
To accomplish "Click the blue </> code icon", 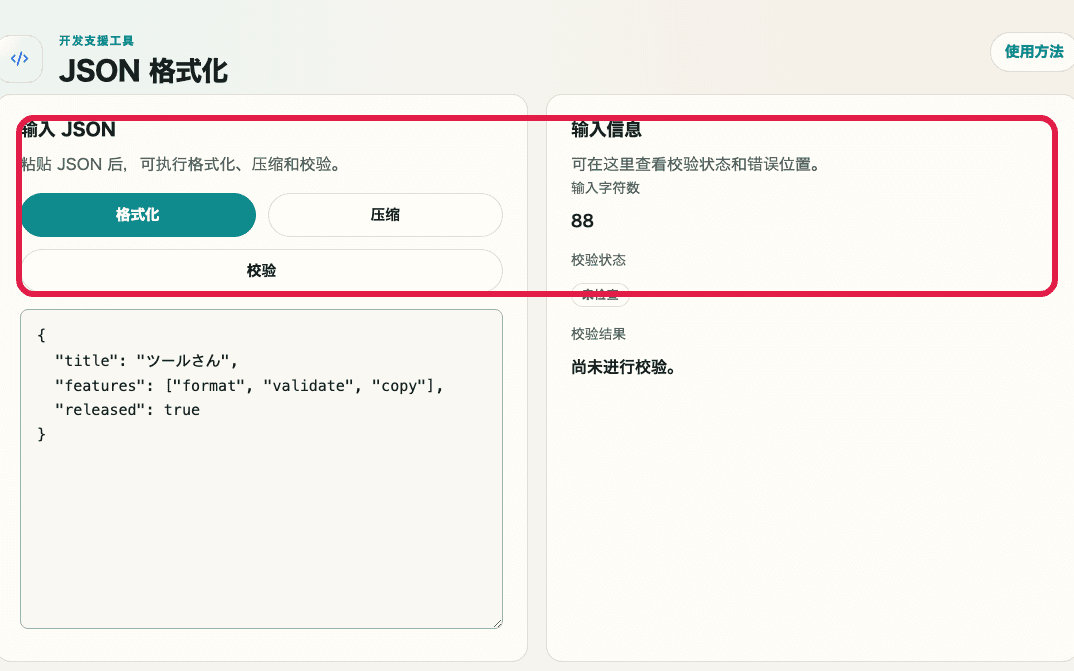I will click(x=21, y=59).
